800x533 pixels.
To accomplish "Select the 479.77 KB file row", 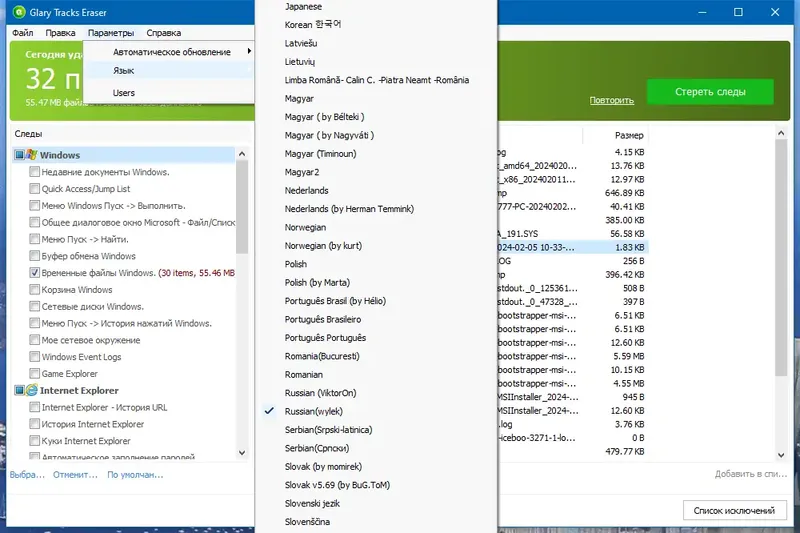I will [x=573, y=451].
